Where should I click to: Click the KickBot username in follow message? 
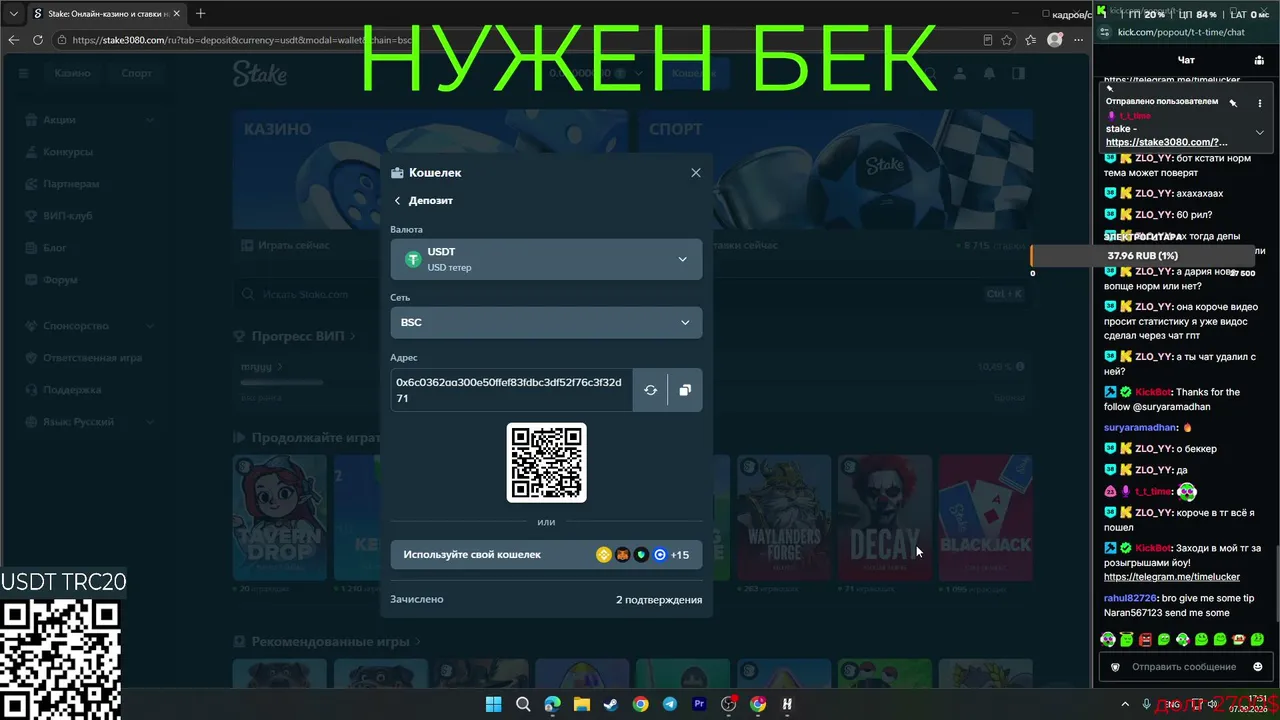click(x=1153, y=392)
